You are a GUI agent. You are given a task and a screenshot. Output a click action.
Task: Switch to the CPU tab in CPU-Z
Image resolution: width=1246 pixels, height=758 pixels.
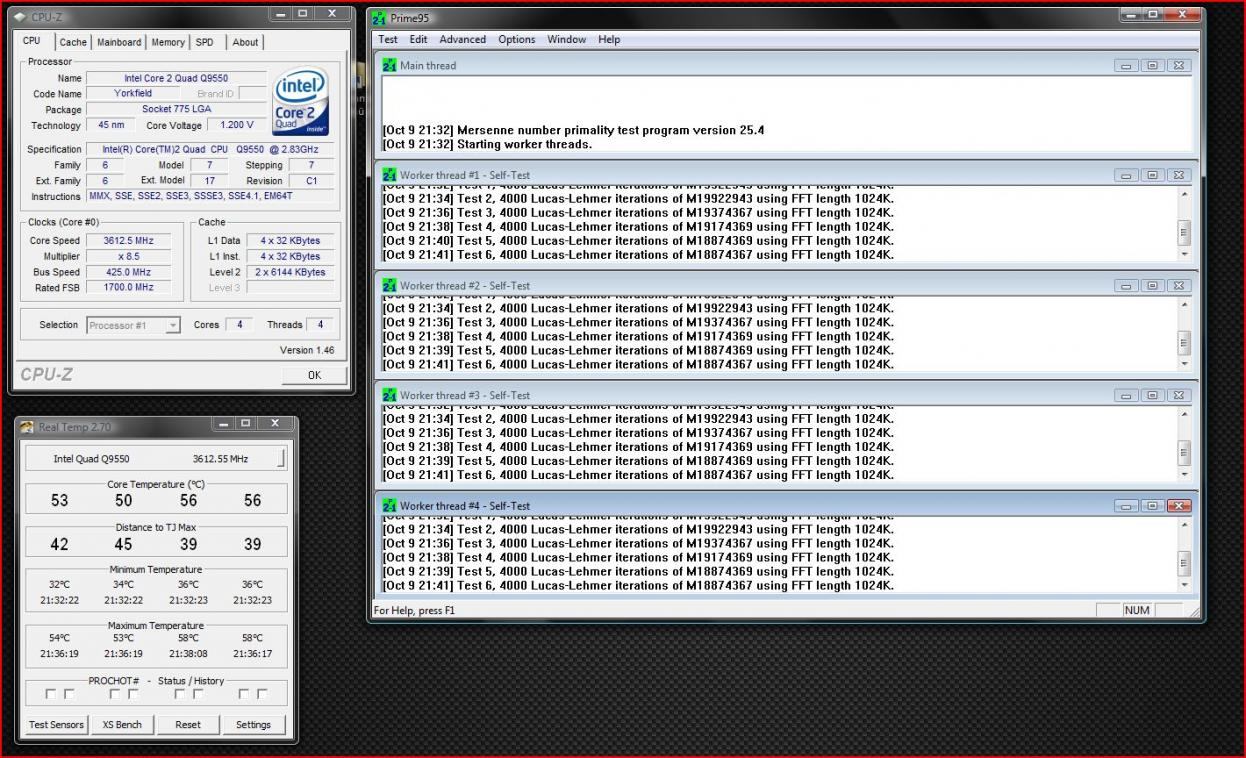(32, 41)
